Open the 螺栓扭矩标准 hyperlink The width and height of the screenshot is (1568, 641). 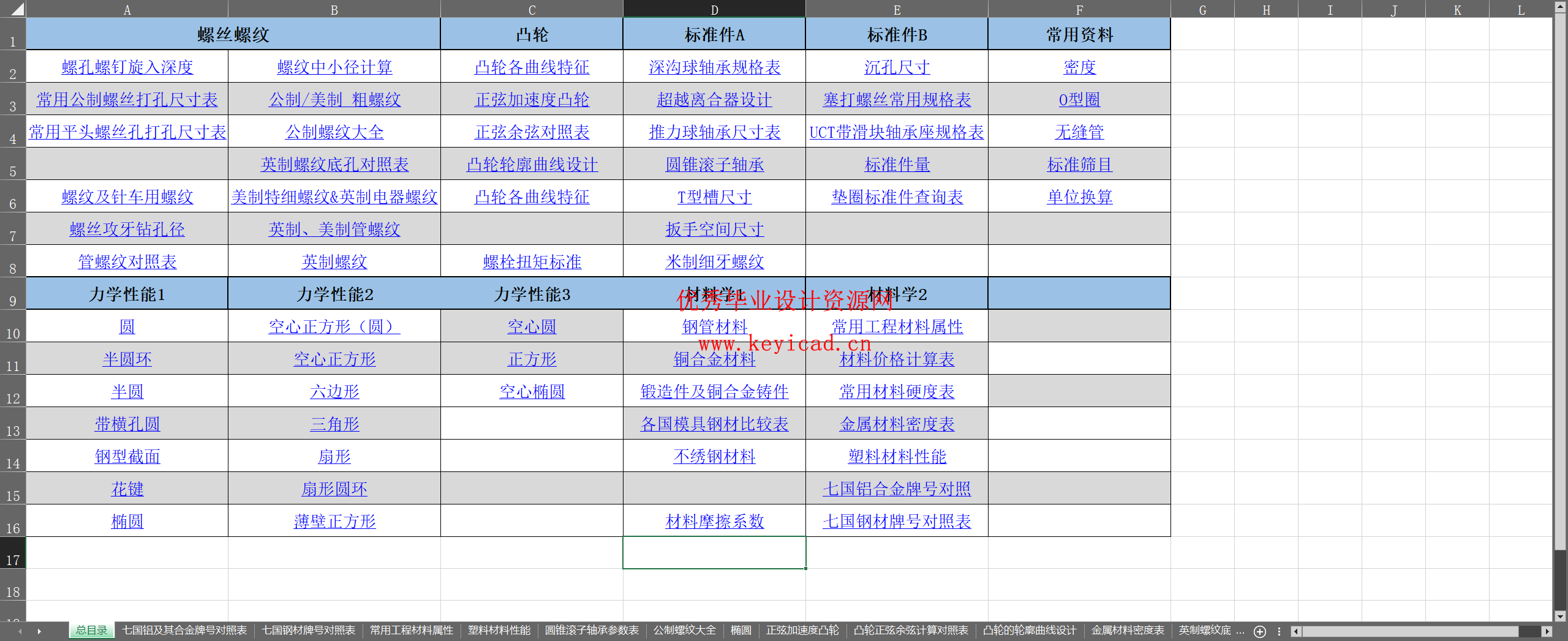point(531,261)
